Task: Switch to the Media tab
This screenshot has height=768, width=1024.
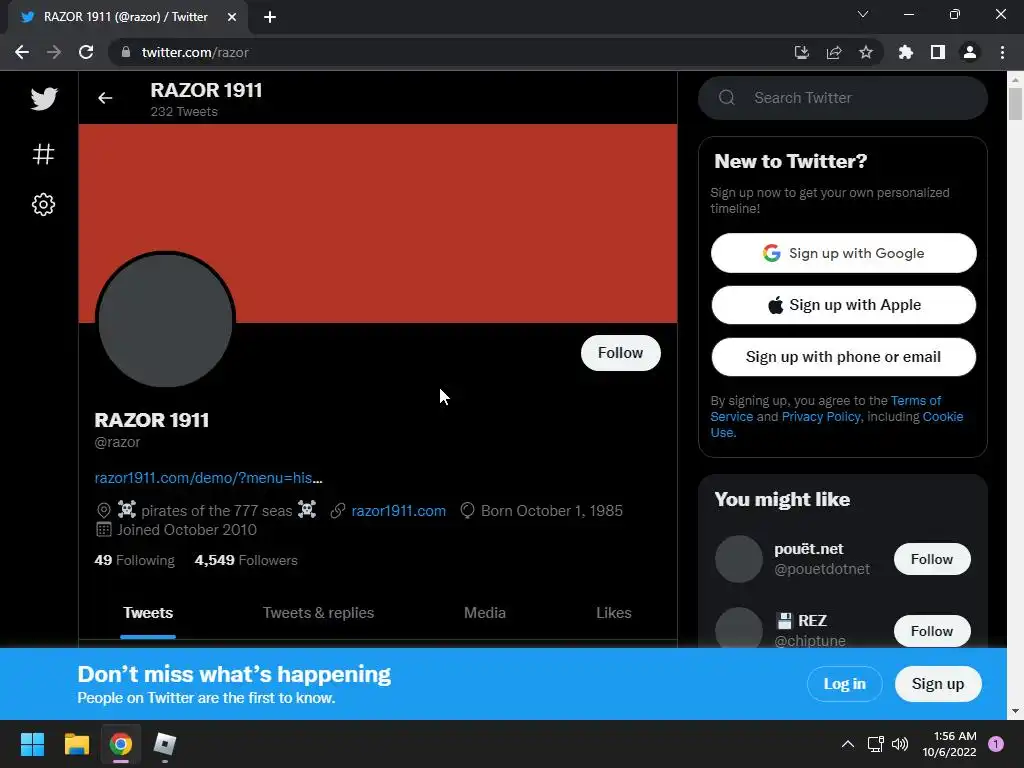Action: [485, 613]
